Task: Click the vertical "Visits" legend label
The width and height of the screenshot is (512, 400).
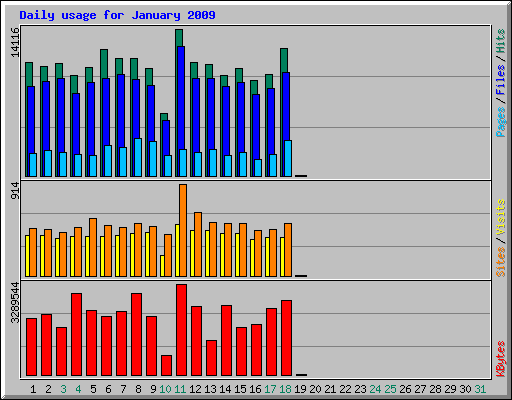Action: click(501, 217)
